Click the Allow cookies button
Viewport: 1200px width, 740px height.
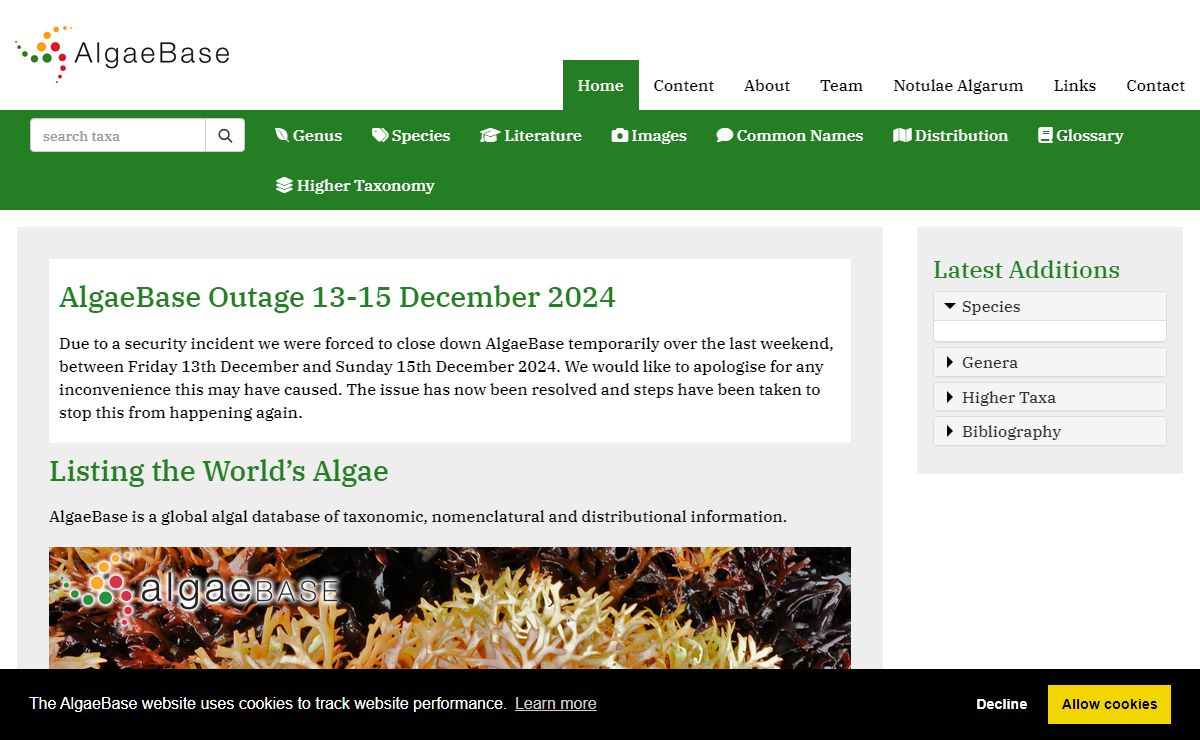click(x=1109, y=704)
